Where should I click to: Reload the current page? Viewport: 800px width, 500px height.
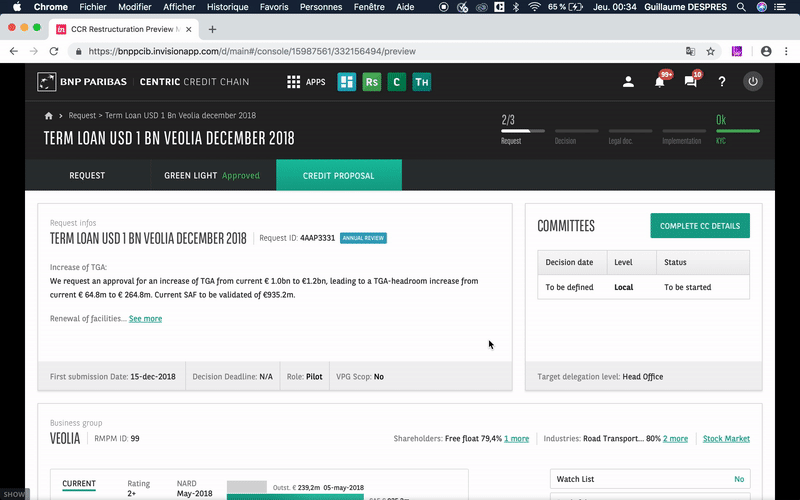tap(54, 51)
